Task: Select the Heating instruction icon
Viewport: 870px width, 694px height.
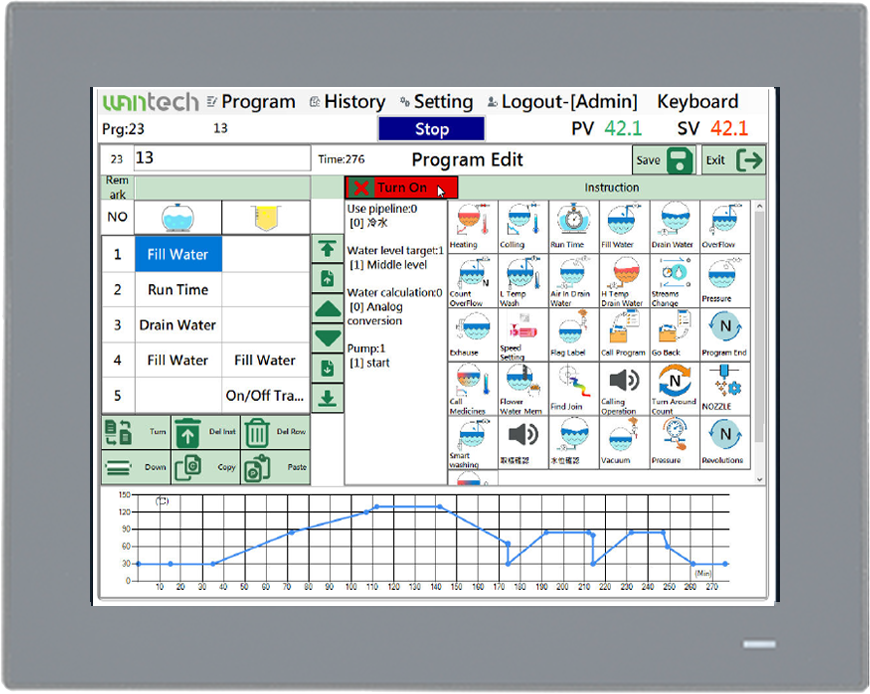Action: point(472,226)
